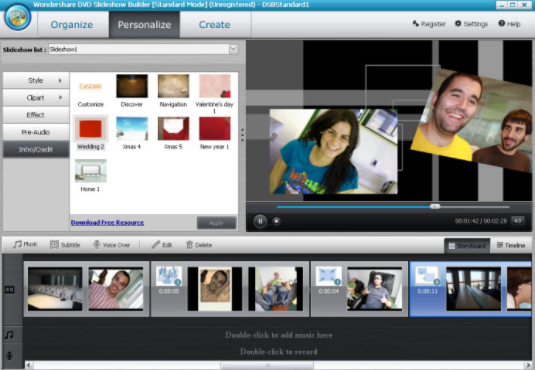The image size is (535, 370).
Task: Expand the Clipart submenu arrow
Action: point(60,98)
